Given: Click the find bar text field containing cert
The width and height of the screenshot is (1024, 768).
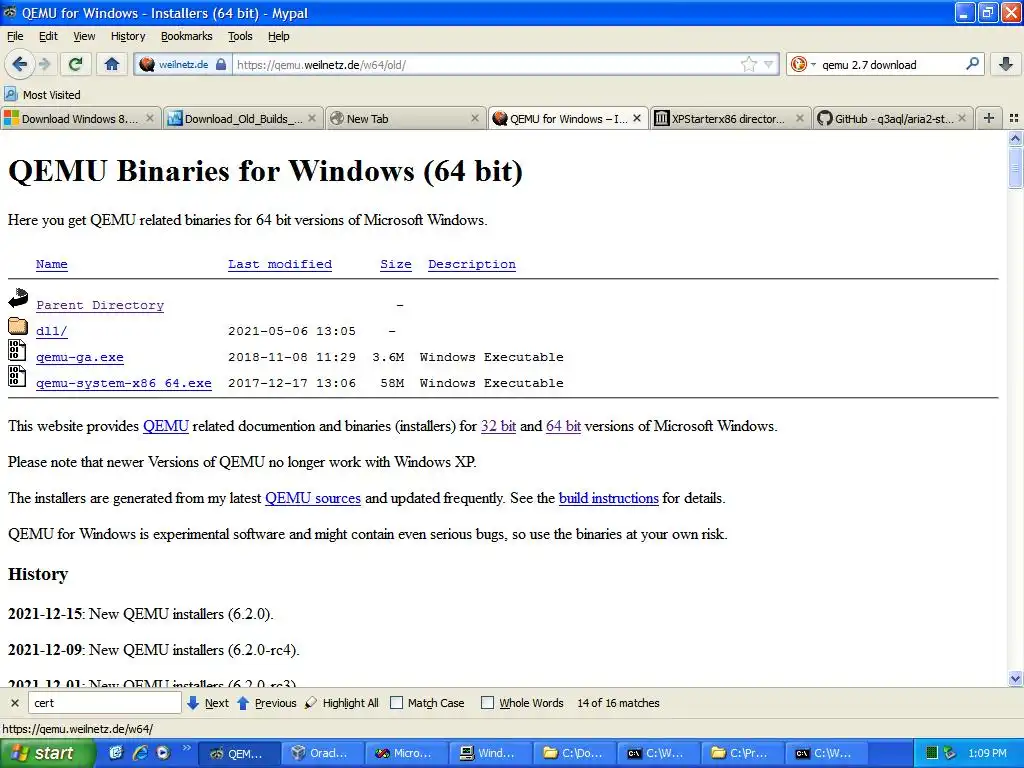Looking at the screenshot, I should tap(104, 703).
